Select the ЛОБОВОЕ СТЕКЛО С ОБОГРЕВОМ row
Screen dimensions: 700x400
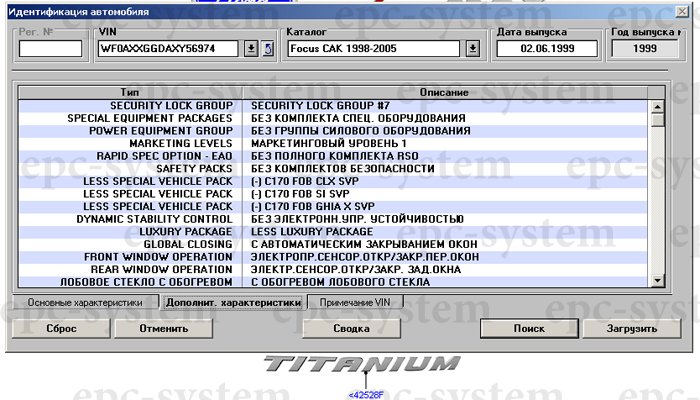point(333,282)
